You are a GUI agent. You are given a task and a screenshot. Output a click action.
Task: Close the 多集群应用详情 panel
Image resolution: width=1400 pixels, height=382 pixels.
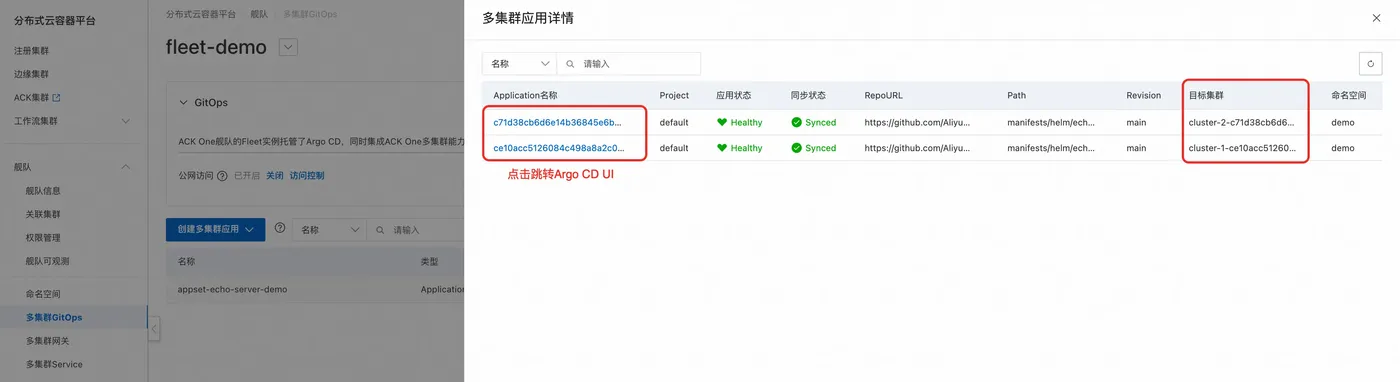pyautogui.click(x=1376, y=18)
